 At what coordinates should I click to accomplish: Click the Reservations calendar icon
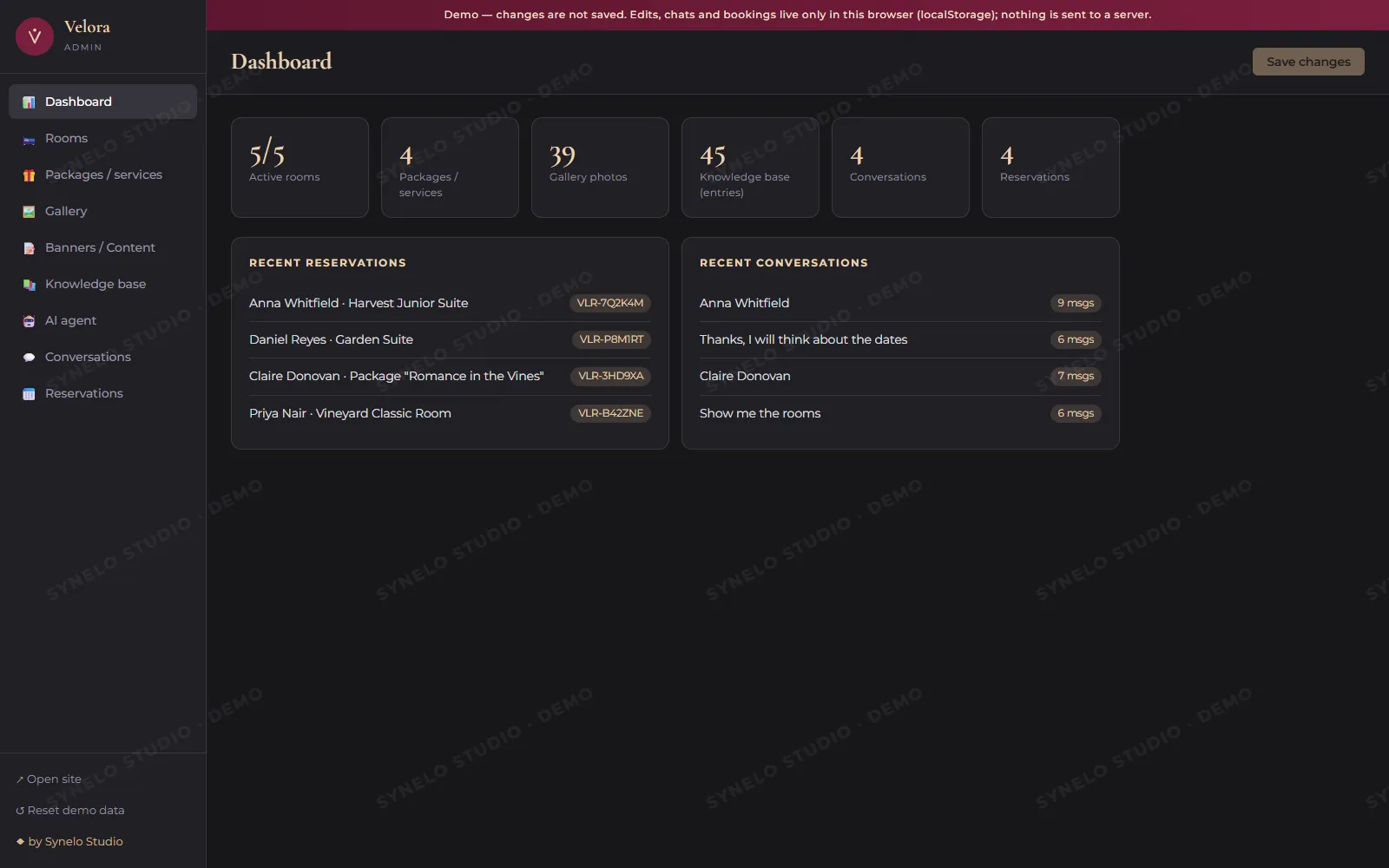(29, 393)
